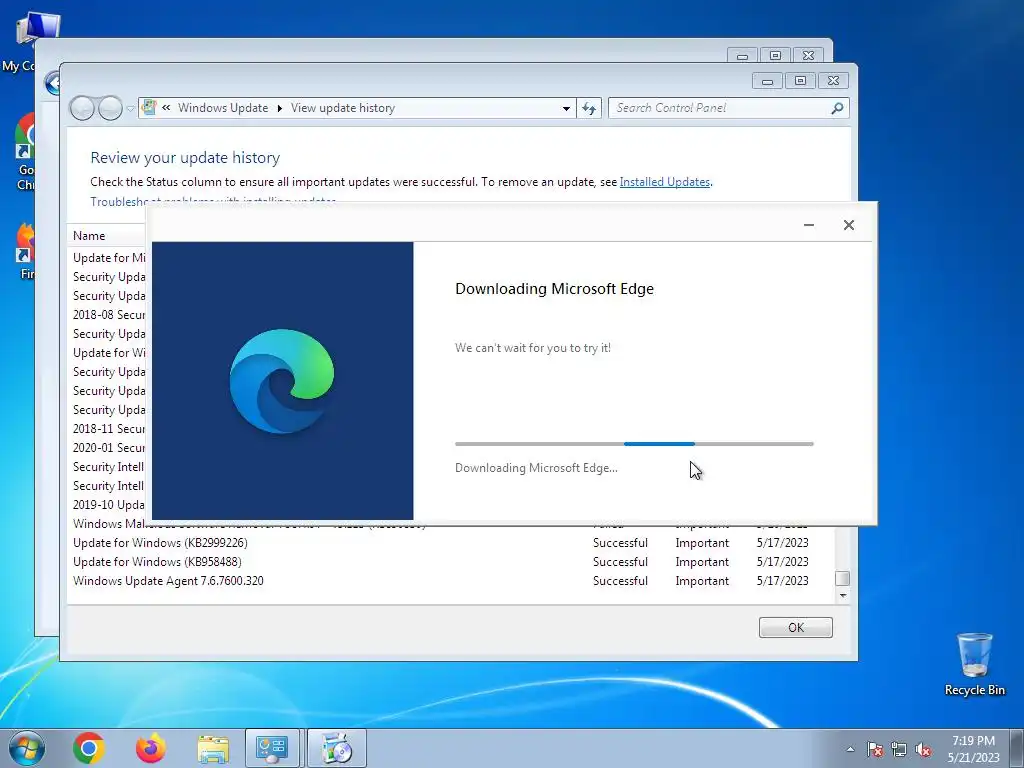Click the Downloading Microsoft Edge heading
The height and width of the screenshot is (768, 1024).
[554, 289]
